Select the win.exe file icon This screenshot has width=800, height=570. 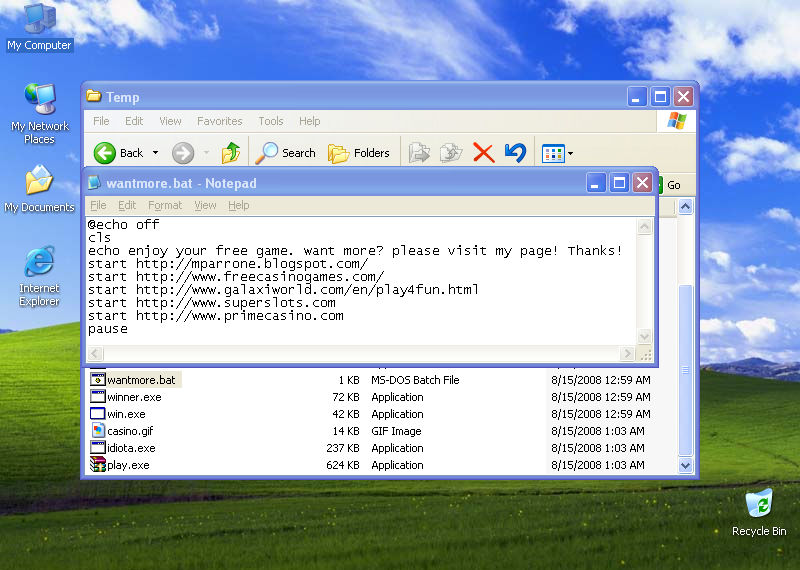pos(97,413)
